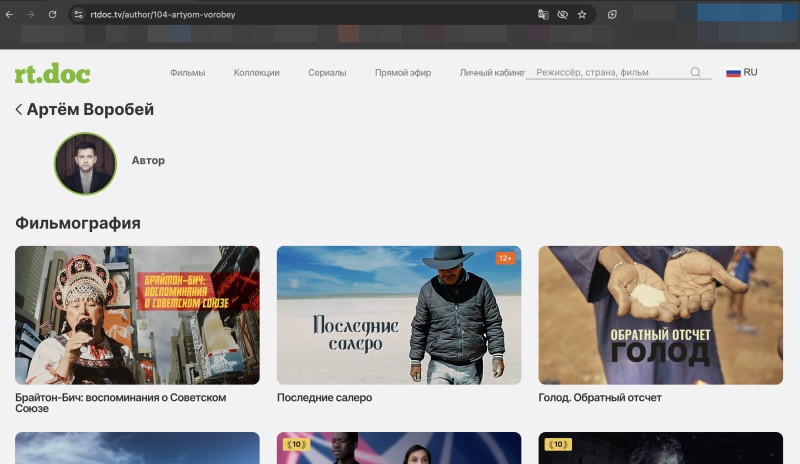Click the back chevron beside Артём Воробей

tap(19, 109)
